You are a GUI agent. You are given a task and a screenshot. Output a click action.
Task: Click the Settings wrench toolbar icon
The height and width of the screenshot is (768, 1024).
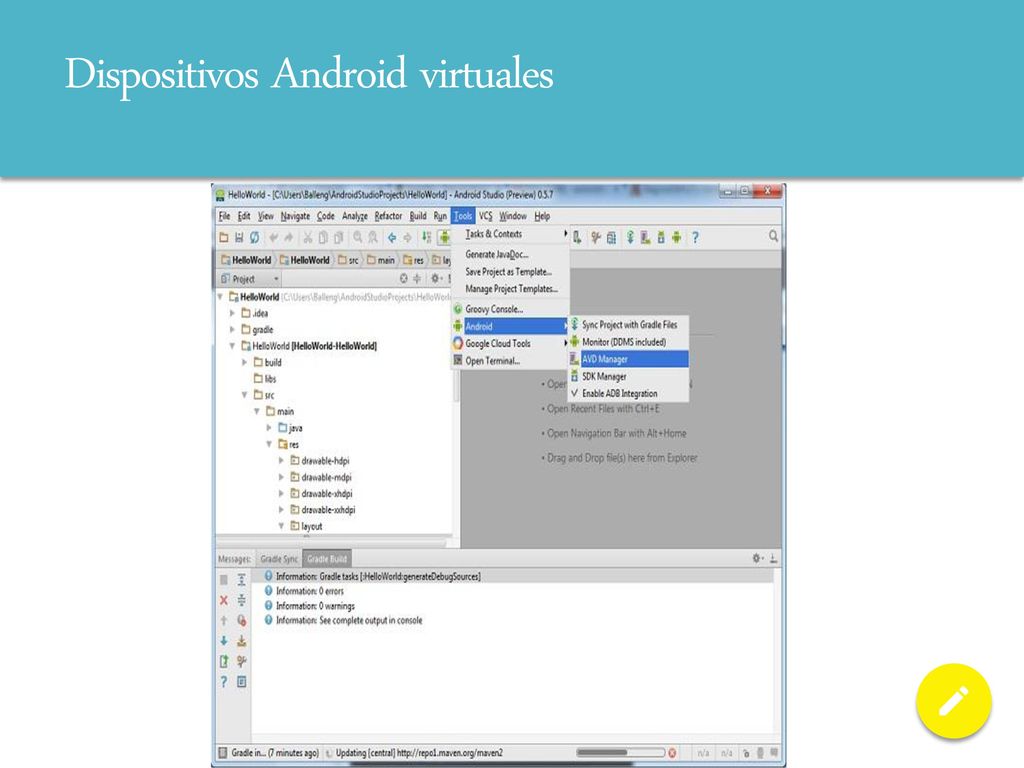pos(596,238)
